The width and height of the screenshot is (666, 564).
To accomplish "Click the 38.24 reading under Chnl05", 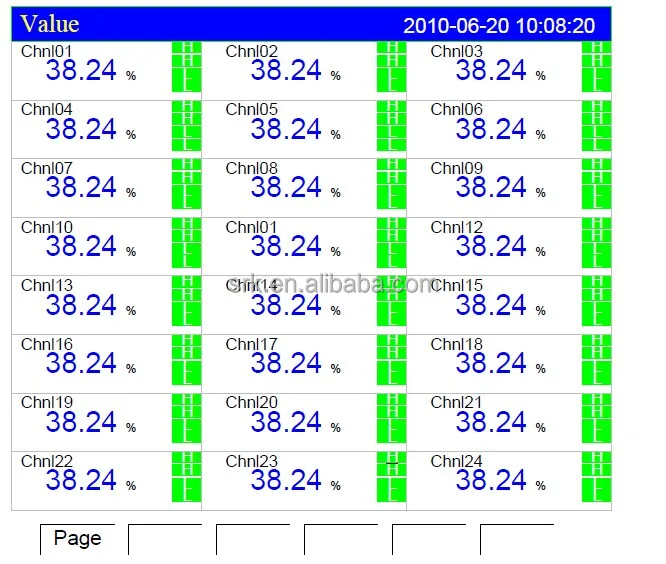I will tap(286, 129).
